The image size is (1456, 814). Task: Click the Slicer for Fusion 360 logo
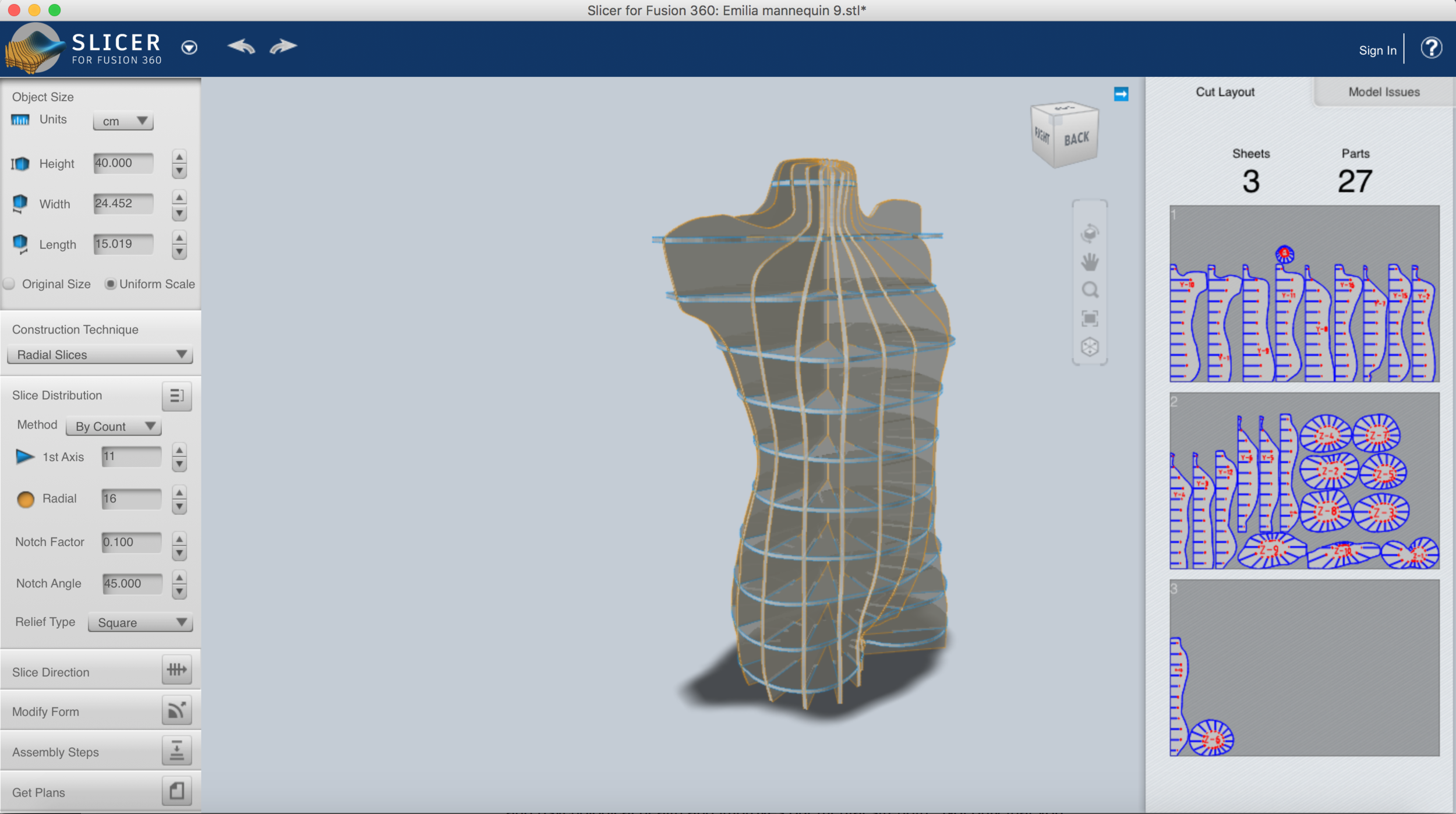tap(83, 49)
